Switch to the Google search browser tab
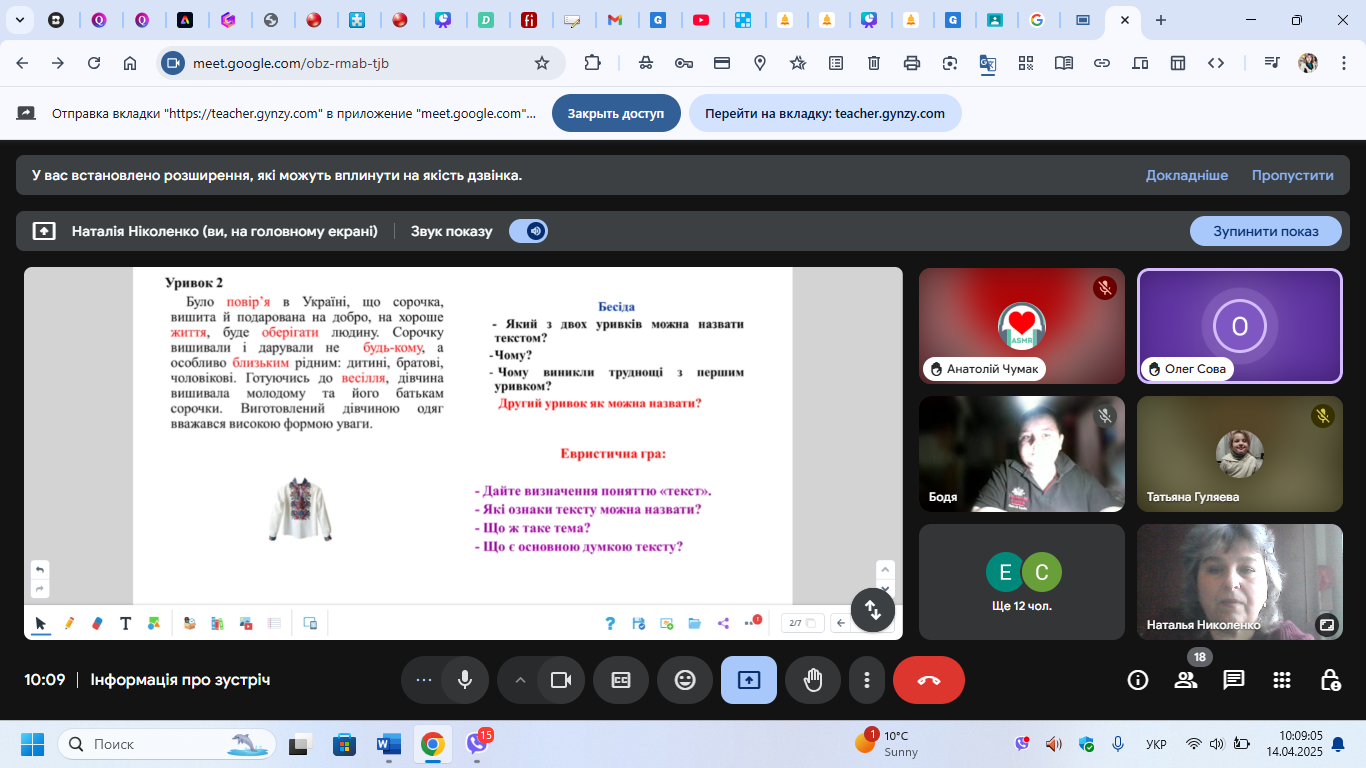This screenshot has height=768, width=1366. click(x=1037, y=20)
